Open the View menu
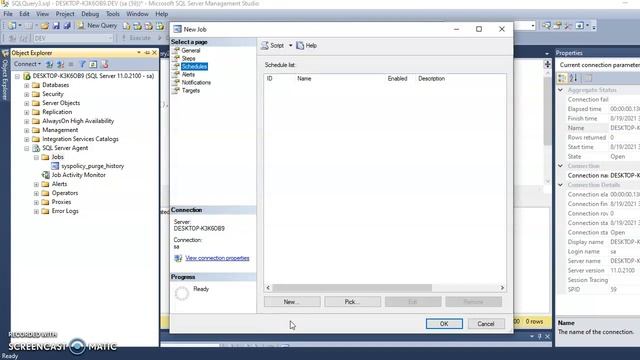The width and height of the screenshot is (640, 360). 42,14
